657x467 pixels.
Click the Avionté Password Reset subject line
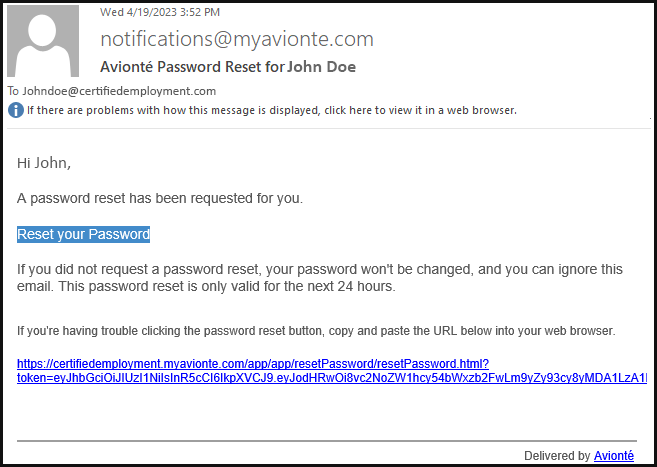click(228, 67)
